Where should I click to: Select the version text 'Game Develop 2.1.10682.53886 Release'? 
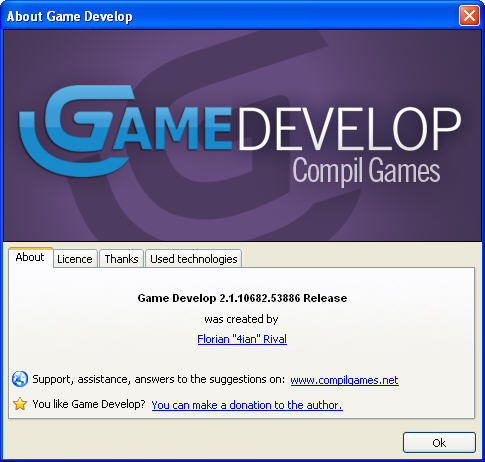(x=242, y=298)
